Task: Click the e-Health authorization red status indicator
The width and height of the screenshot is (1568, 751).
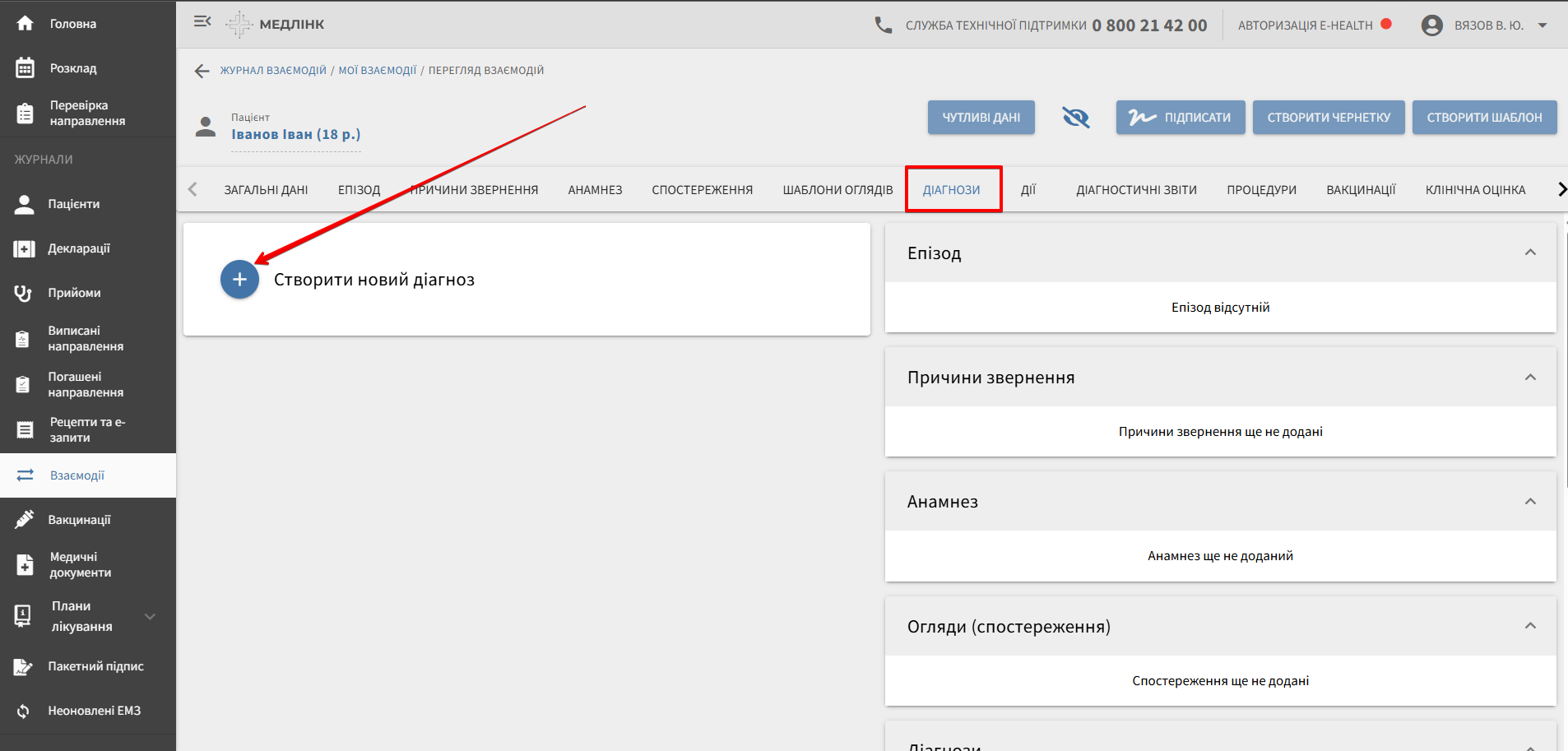Action: click(x=1386, y=25)
